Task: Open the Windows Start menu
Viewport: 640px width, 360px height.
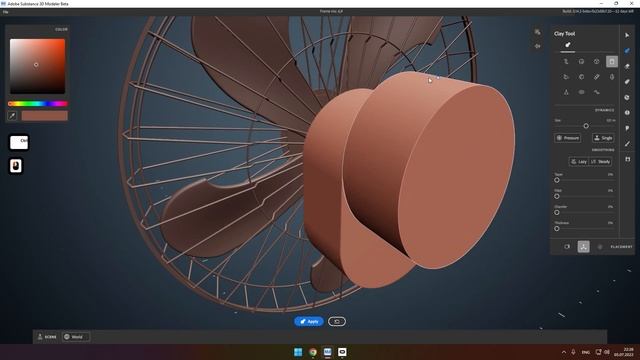Action: (298, 352)
